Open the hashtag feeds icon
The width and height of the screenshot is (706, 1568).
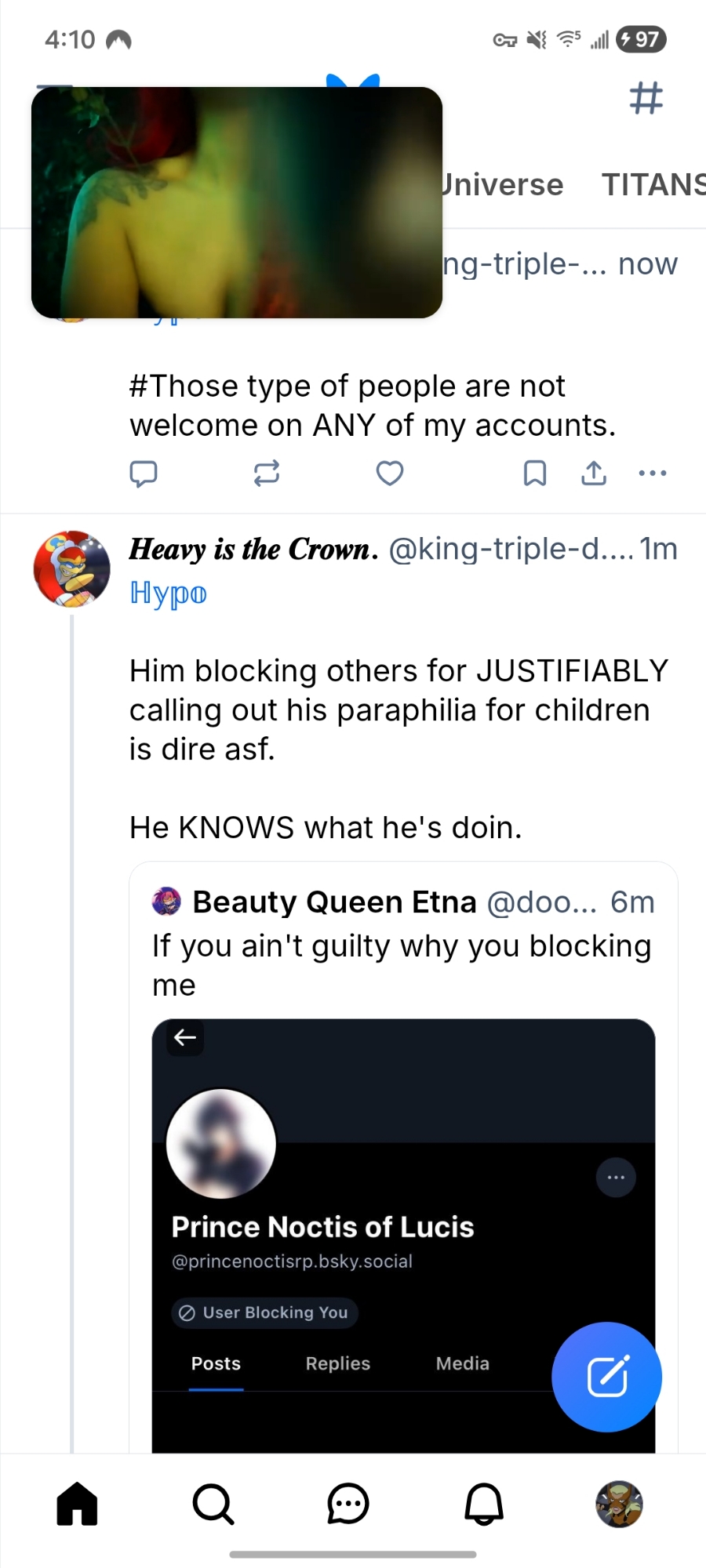tap(646, 99)
